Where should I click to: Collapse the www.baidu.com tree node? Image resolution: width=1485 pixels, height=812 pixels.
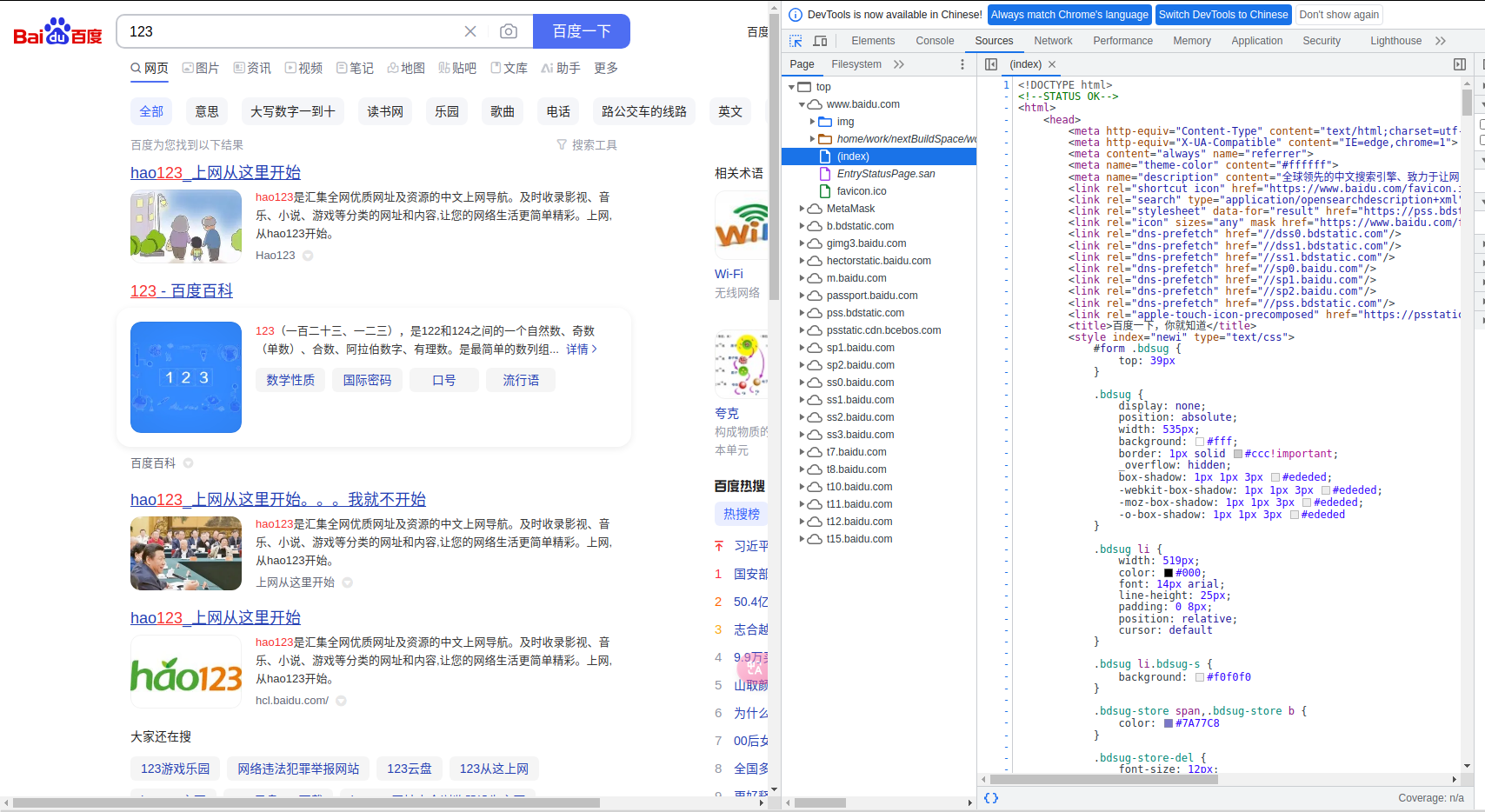click(802, 104)
